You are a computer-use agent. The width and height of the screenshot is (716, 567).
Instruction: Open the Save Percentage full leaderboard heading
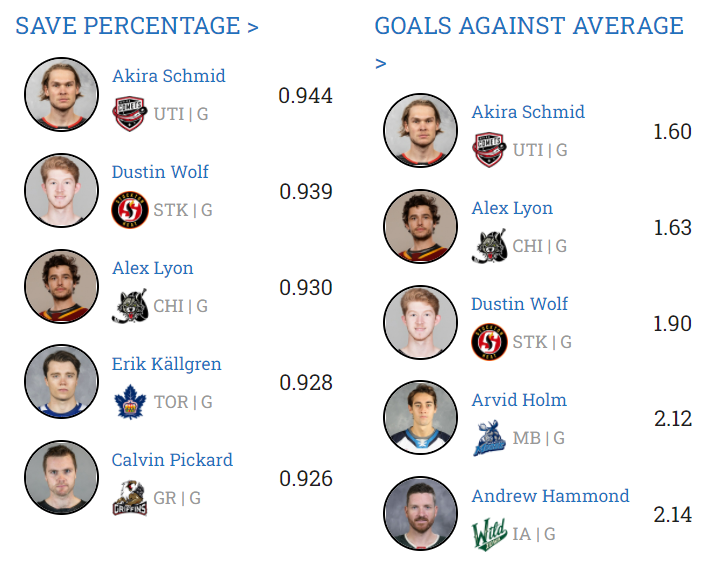tap(137, 26)
